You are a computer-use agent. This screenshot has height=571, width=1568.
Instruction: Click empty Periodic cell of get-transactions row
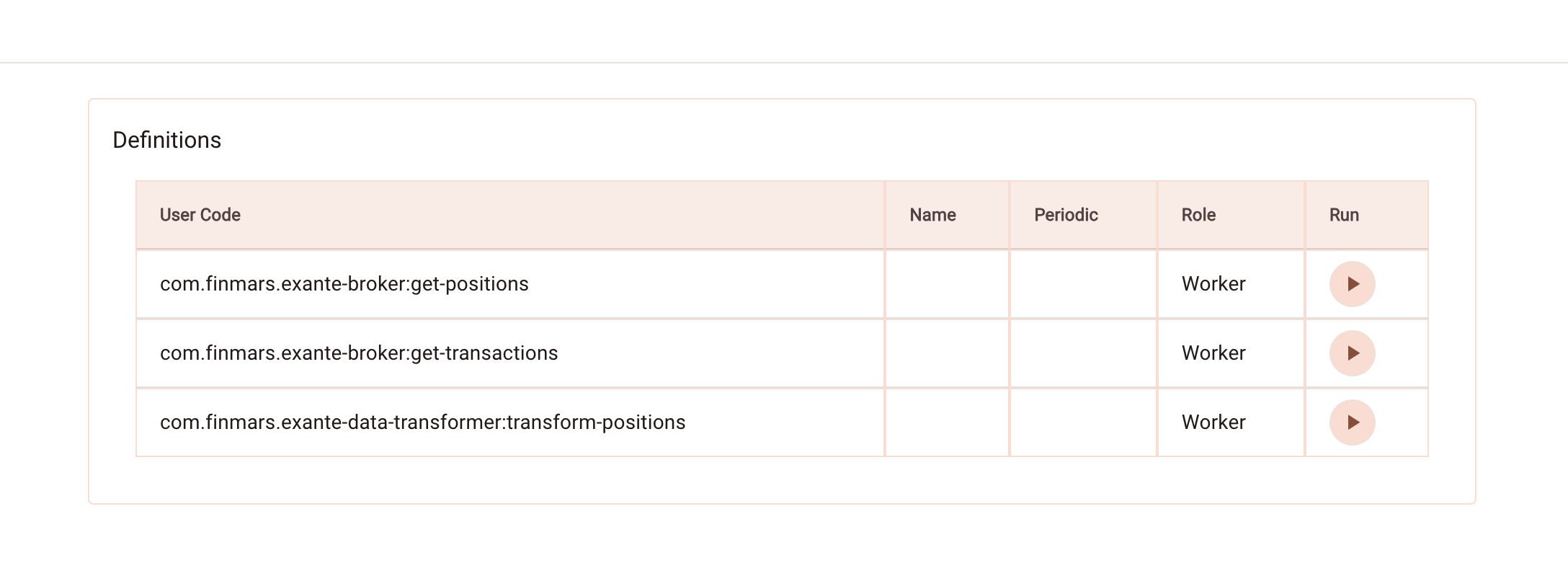pyautogui.click(x=1084, y=353)
